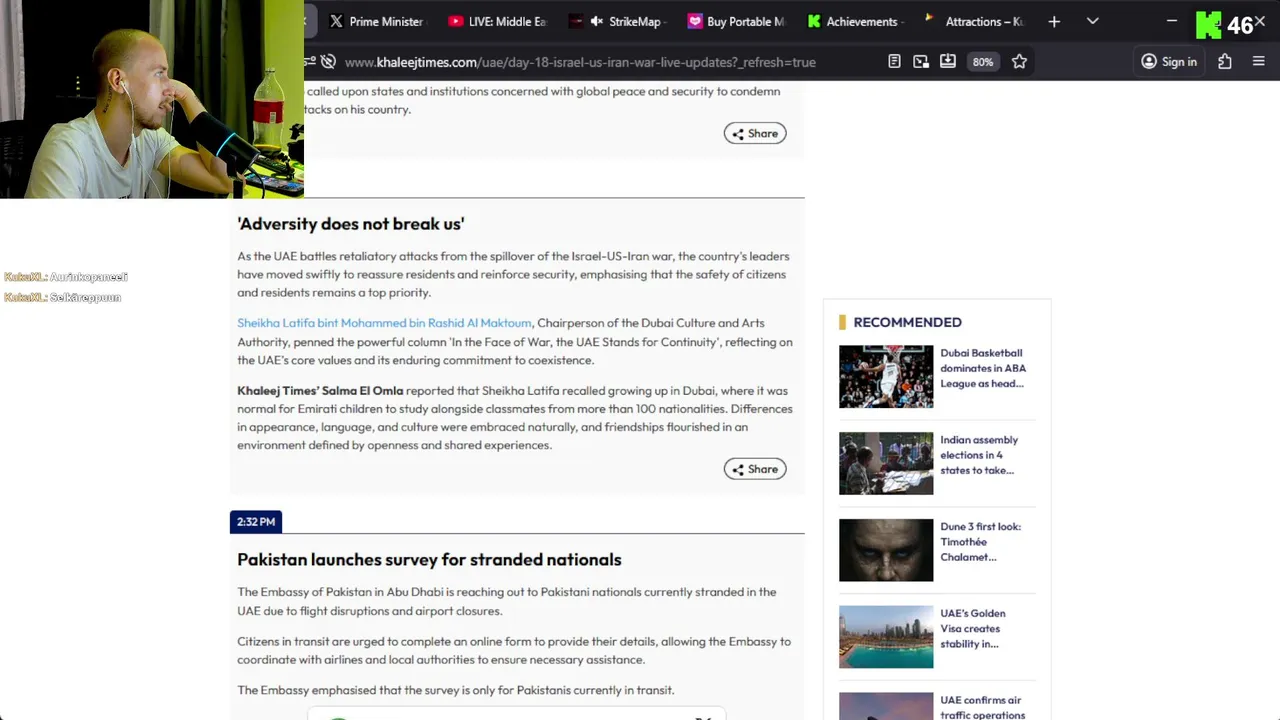
Task: Click the streamer webcam overlay
Action: [152, 99]
